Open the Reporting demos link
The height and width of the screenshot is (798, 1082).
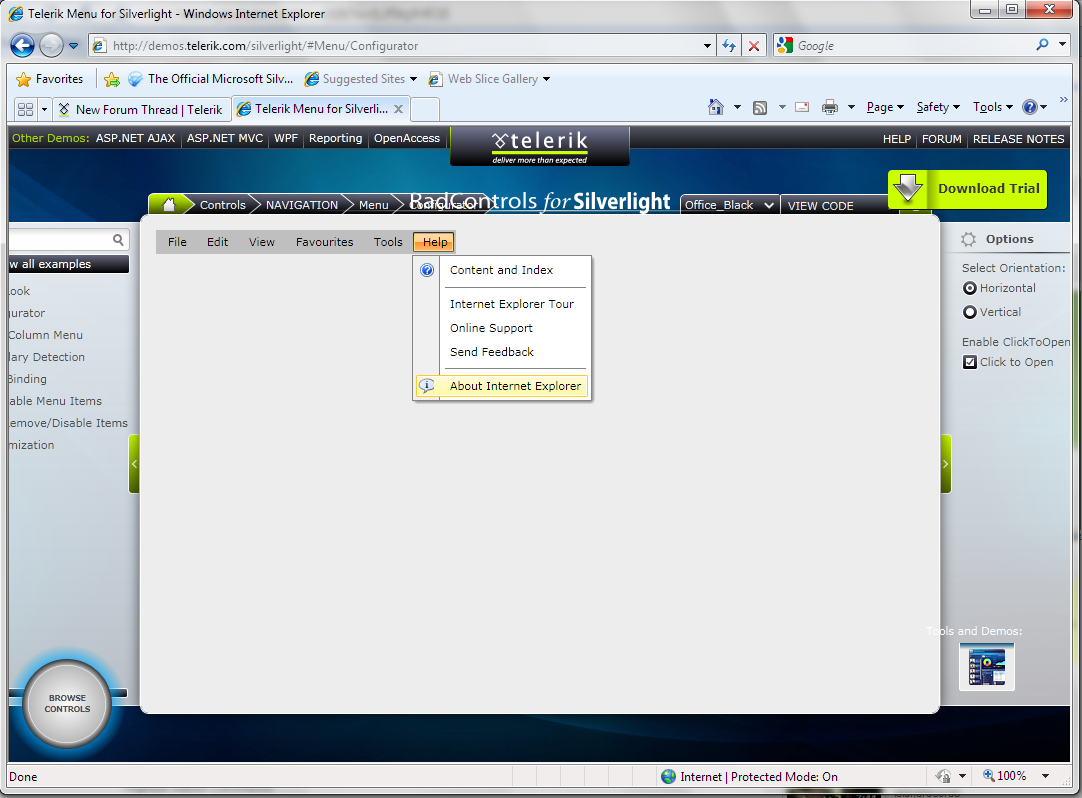(x=335, y=138)
